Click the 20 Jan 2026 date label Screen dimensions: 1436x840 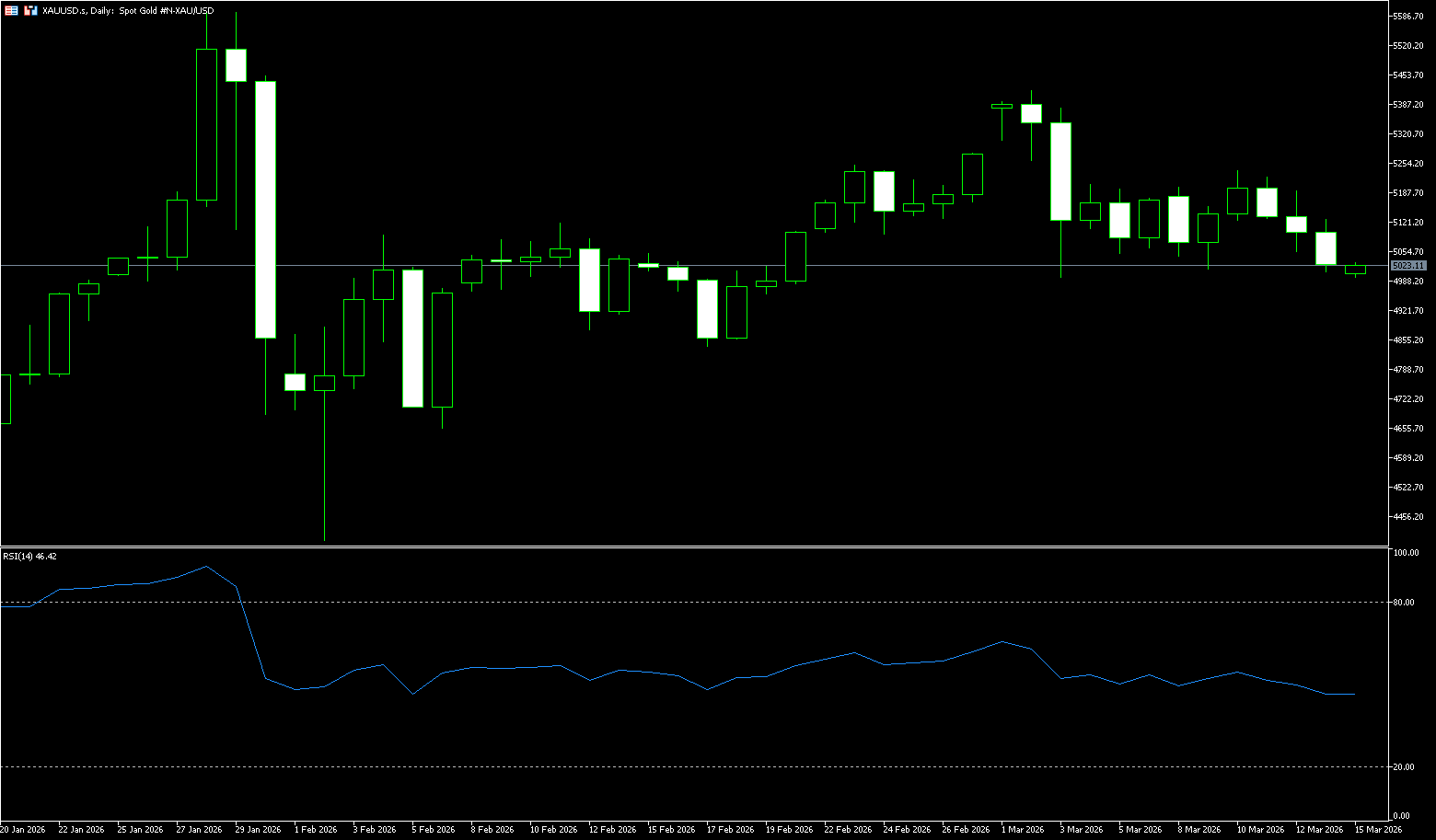(x=23, y=830)
